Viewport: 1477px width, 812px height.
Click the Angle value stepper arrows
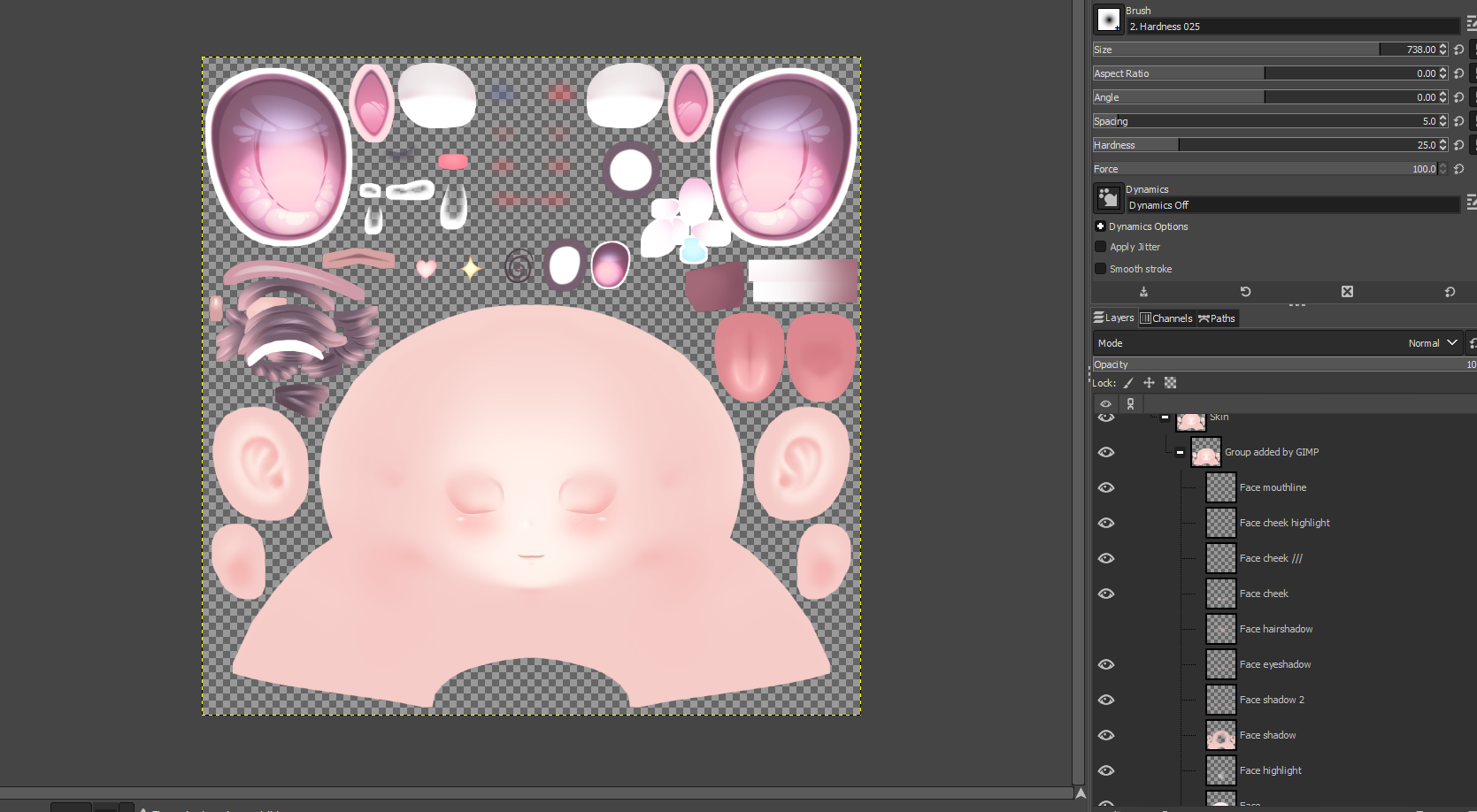[1443, 97]
